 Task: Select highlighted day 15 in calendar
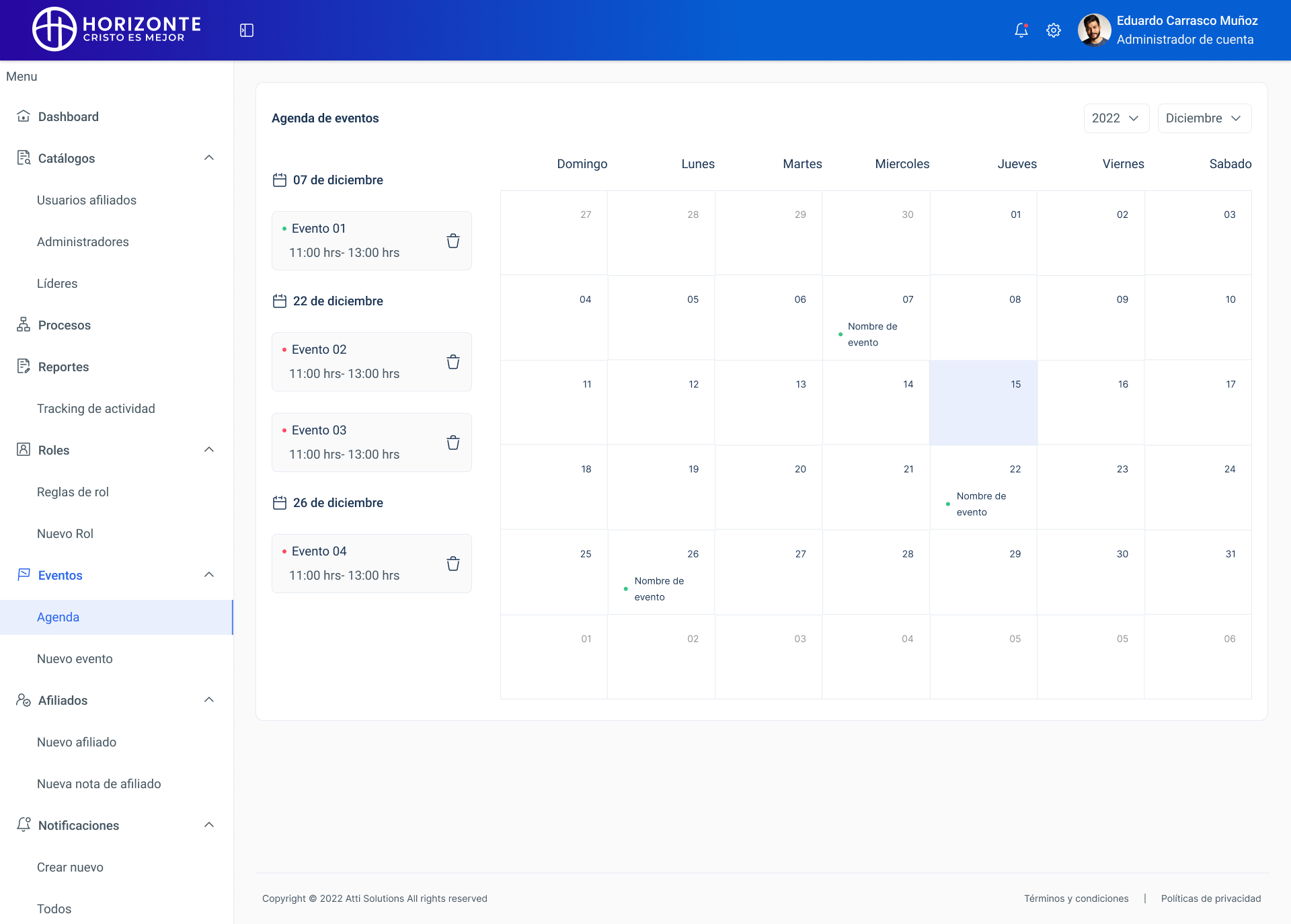(x=983, y=402)
